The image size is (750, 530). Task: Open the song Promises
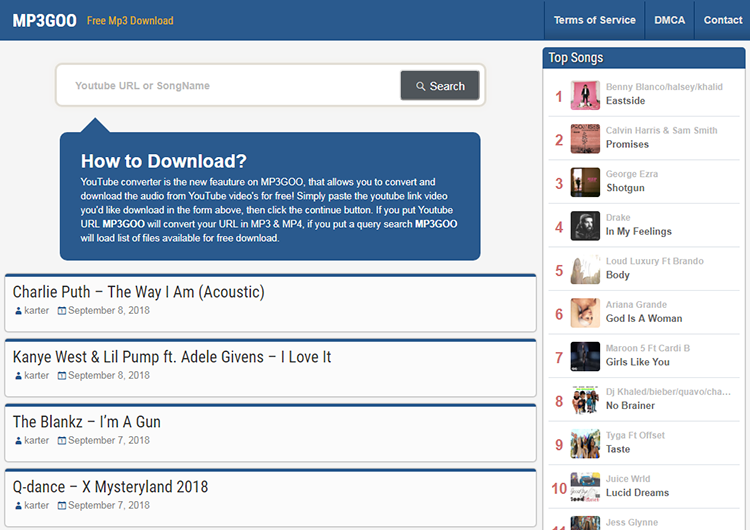[x=627, y=144]
